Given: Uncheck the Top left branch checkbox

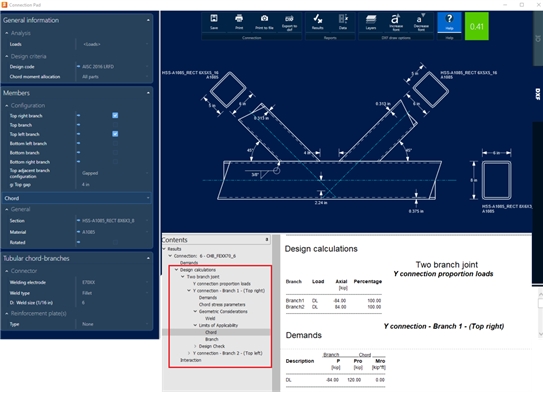Looking at the screenshot, I should [x=115, y=134].
